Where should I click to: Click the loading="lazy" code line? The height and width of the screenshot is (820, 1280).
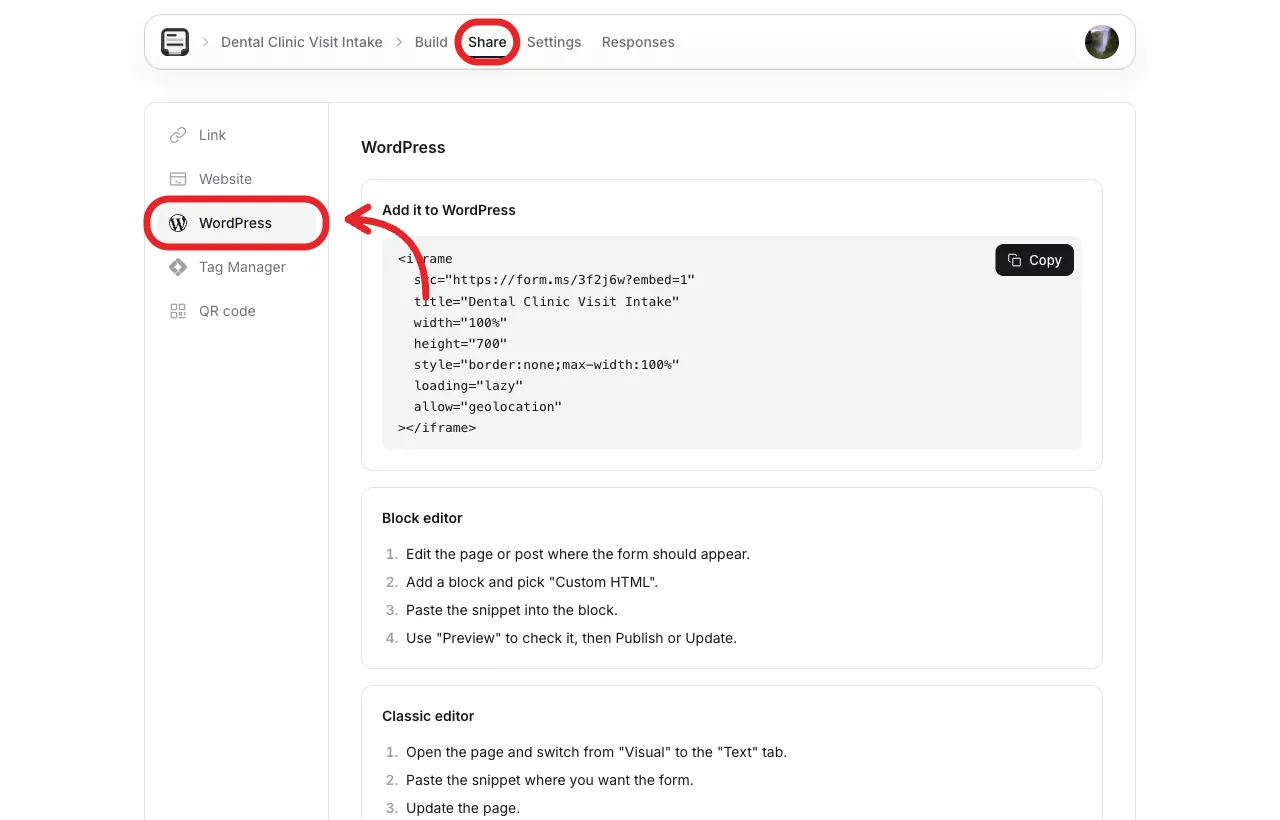click(x=468, y=385)
